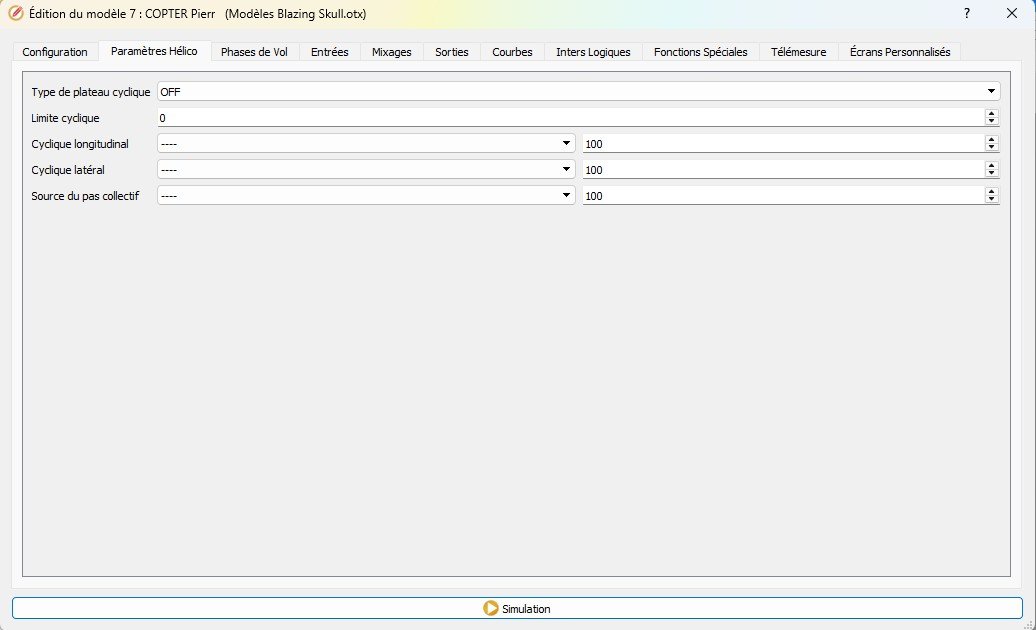The width and height of the screenshot is (1036, 630).
Task: Click the help question mark button
Action: [x=966, y=14]
